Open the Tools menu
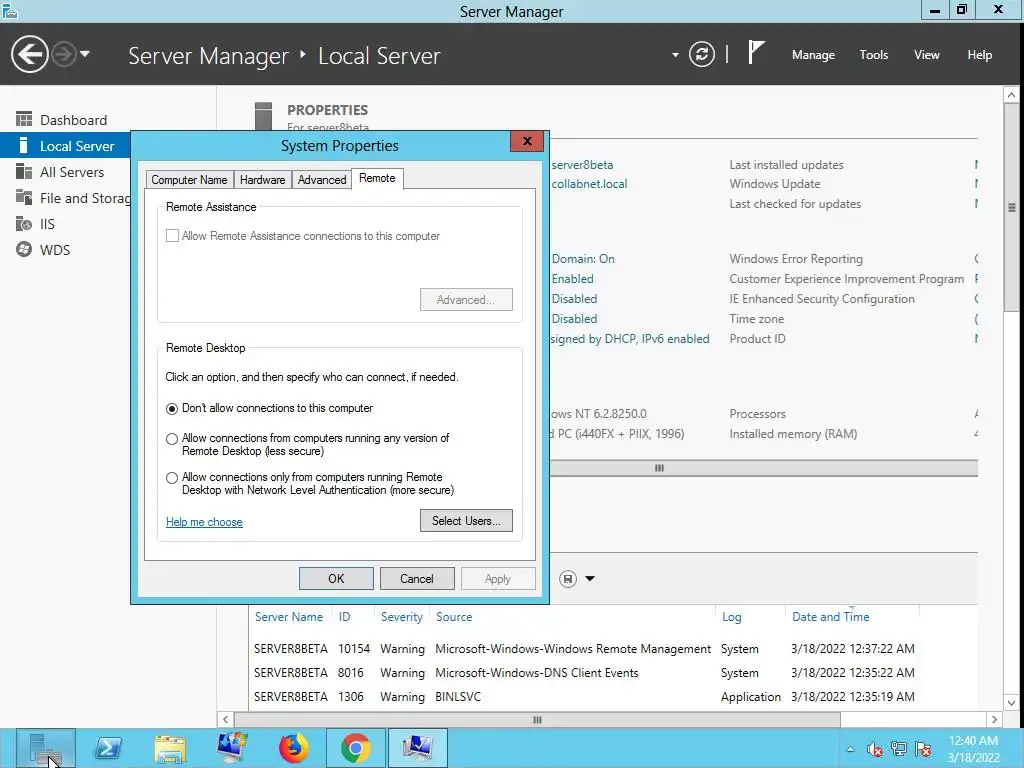This screenshot has height=768, width=1024. (x=873, y=55)
